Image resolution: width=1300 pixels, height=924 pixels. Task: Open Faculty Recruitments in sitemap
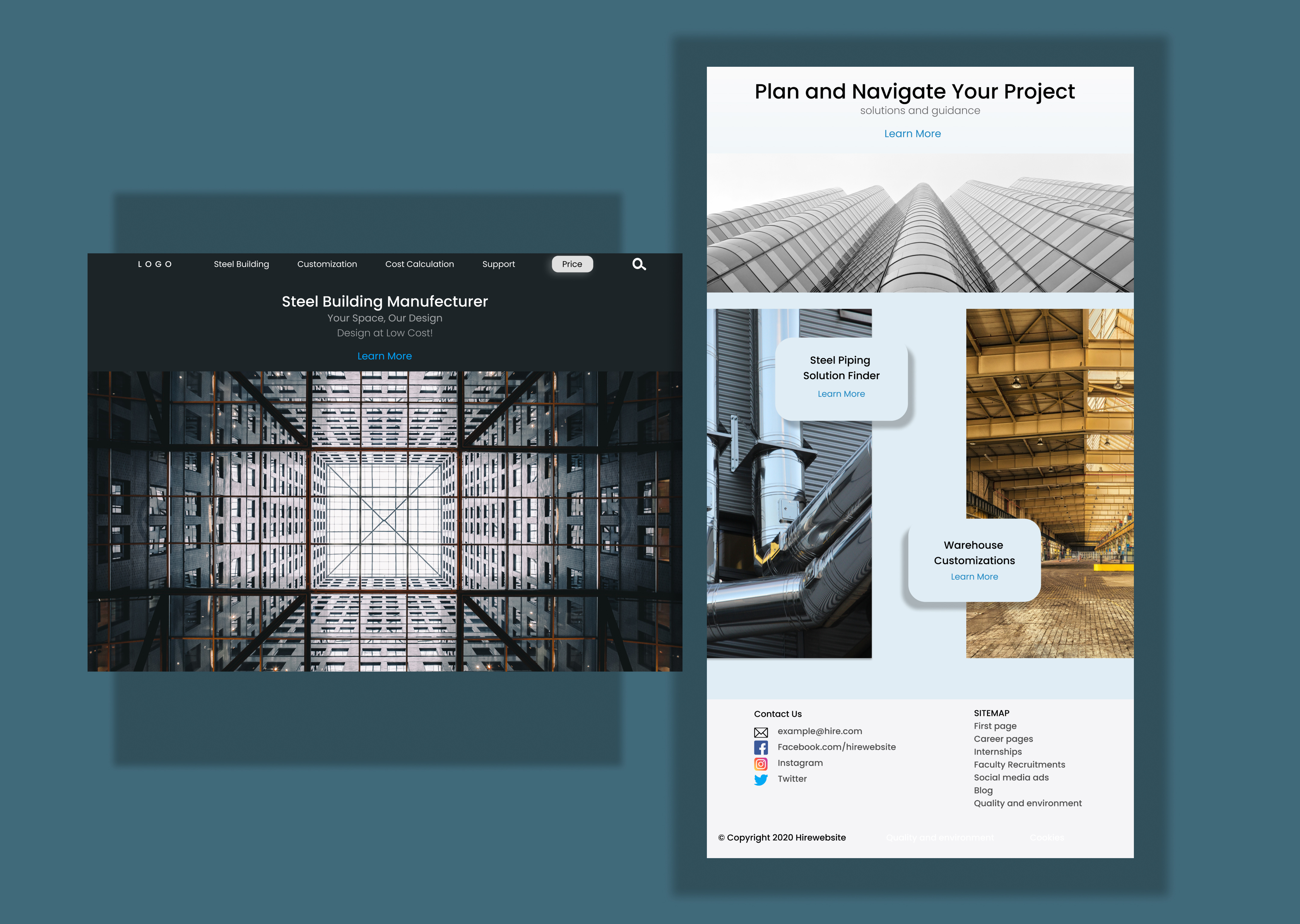[x=1020, y=765]
